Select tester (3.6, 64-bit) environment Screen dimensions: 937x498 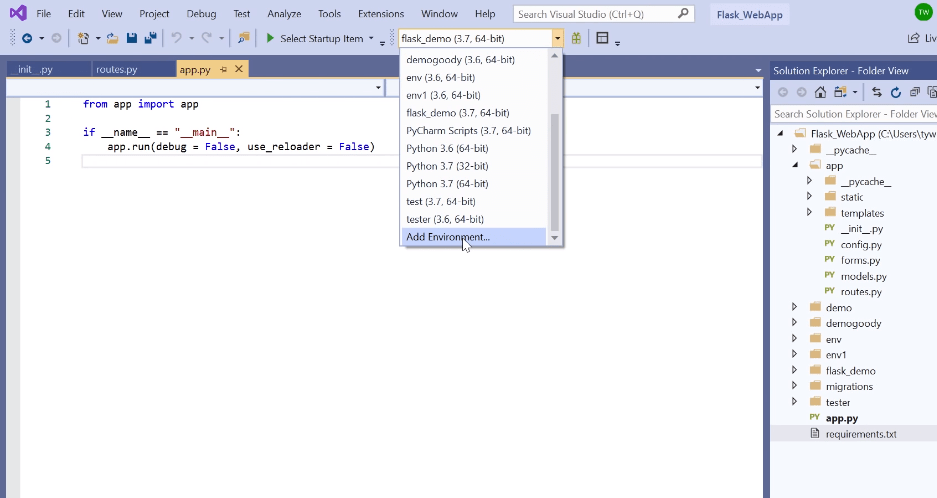tap(474, 219)
